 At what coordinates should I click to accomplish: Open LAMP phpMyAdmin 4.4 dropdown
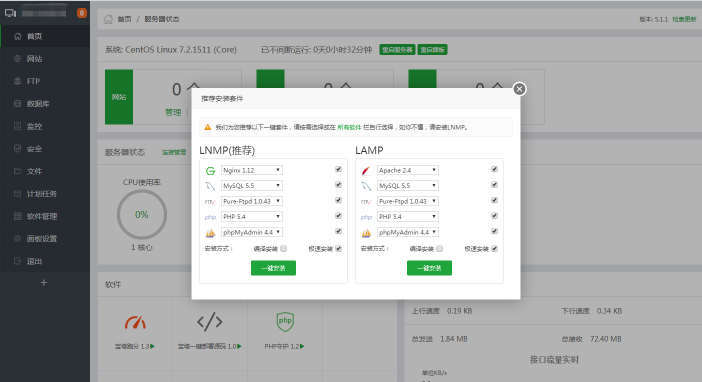click(408, 232)
